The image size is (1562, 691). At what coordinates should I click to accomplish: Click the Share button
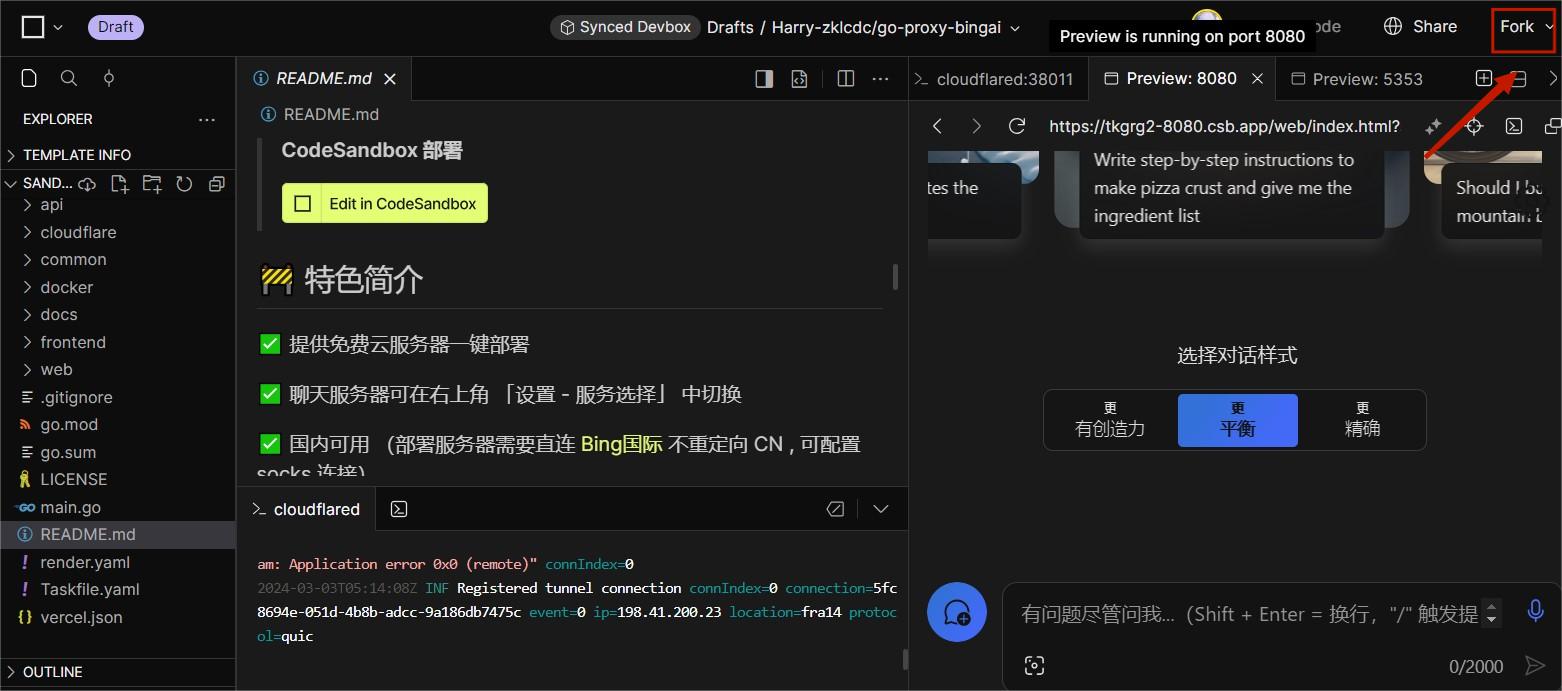(1420, 27)
